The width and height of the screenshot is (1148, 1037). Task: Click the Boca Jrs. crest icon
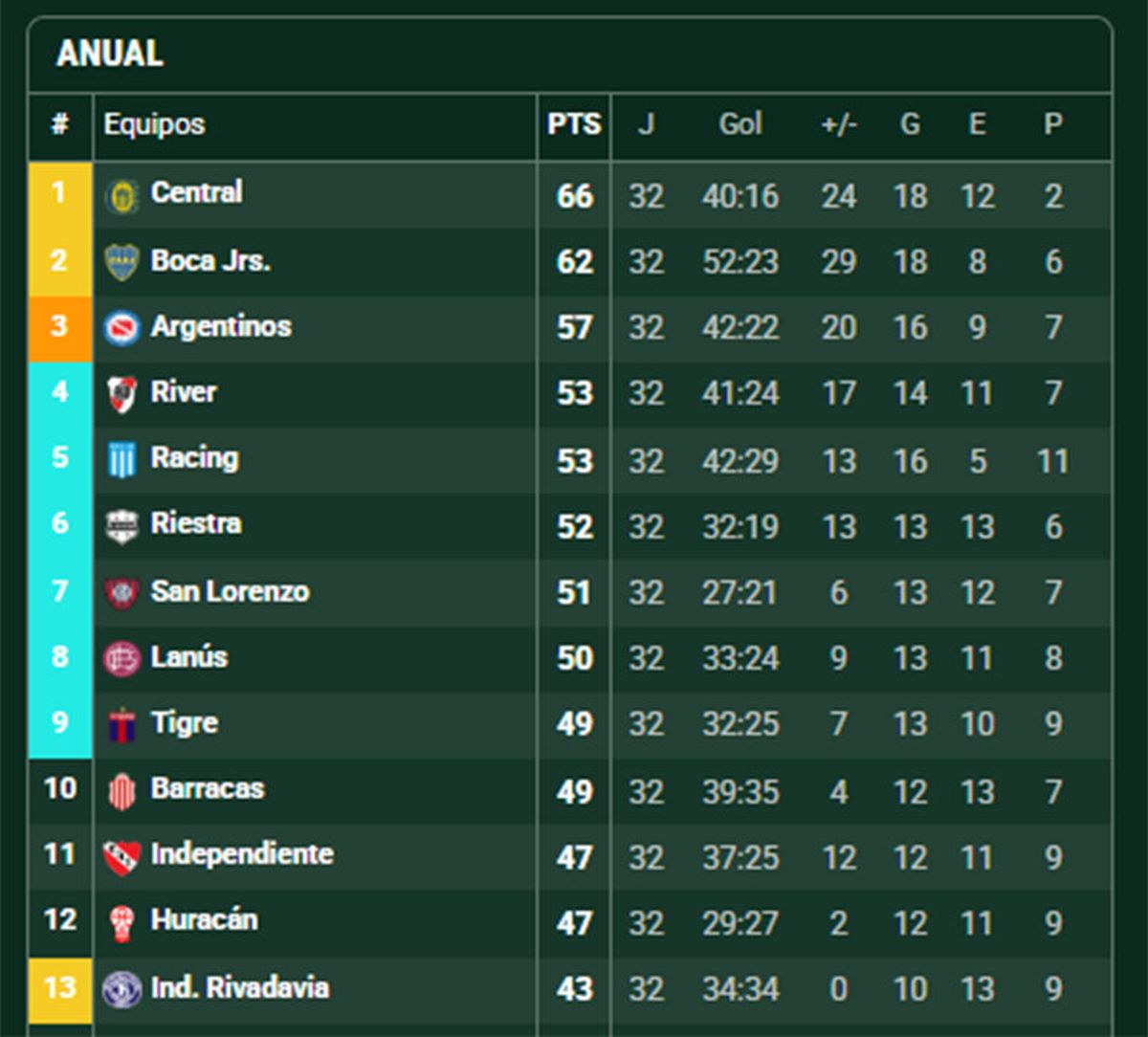[121, 262]
